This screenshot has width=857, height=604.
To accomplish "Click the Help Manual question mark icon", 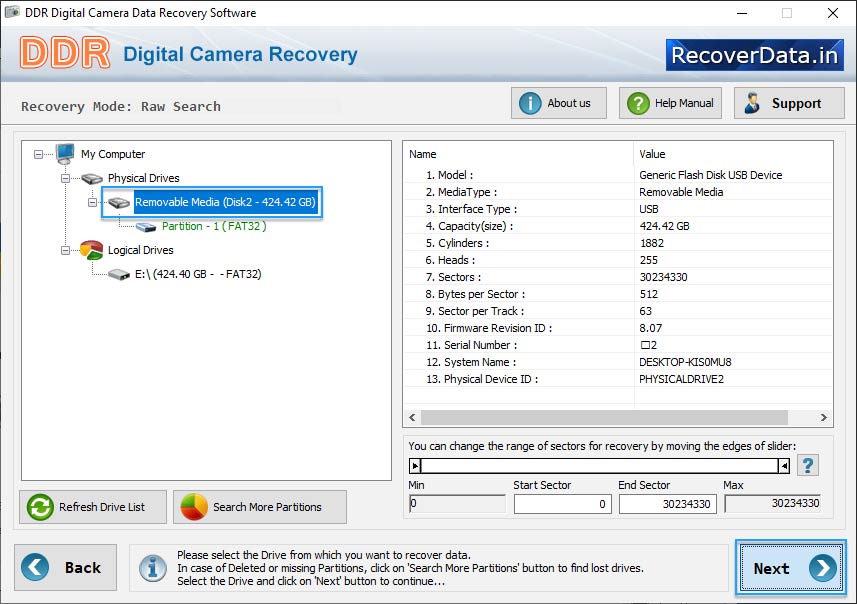I will tap(638, 103).
